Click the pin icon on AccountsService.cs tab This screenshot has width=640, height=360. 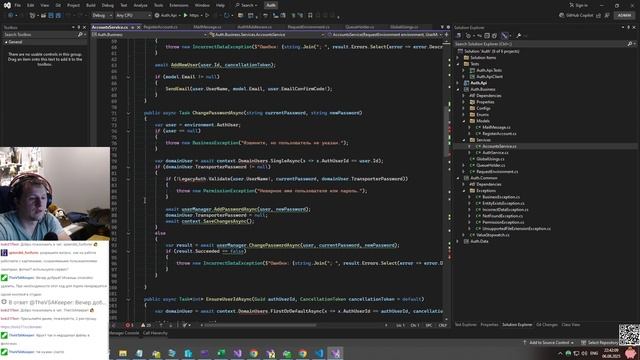tap(133, 27)
